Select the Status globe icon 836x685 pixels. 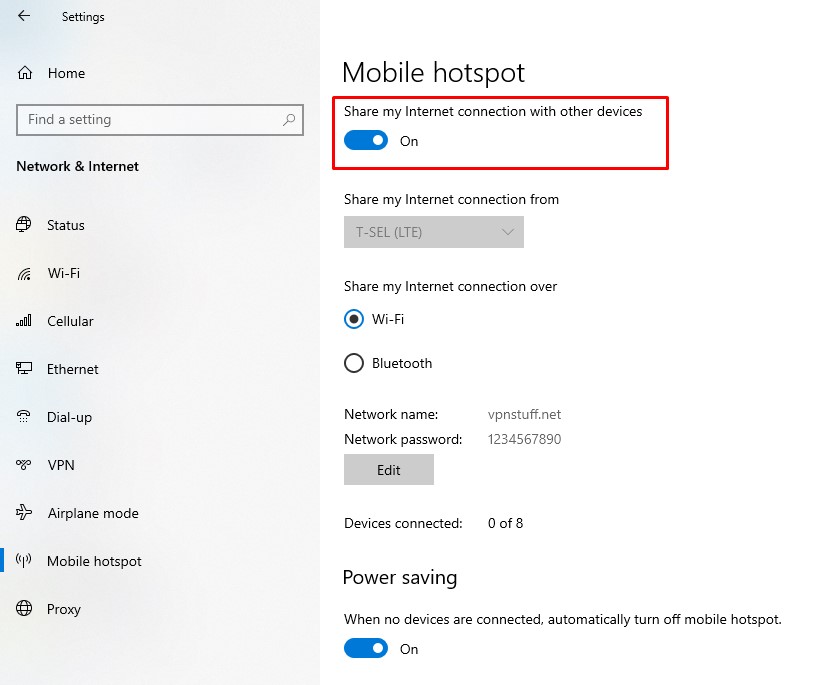pyautogui.click(x=23, y=224)
